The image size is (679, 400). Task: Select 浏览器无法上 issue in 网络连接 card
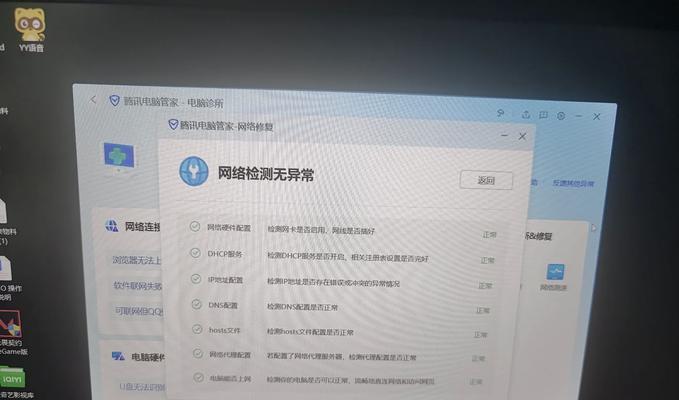coord(137,260)
